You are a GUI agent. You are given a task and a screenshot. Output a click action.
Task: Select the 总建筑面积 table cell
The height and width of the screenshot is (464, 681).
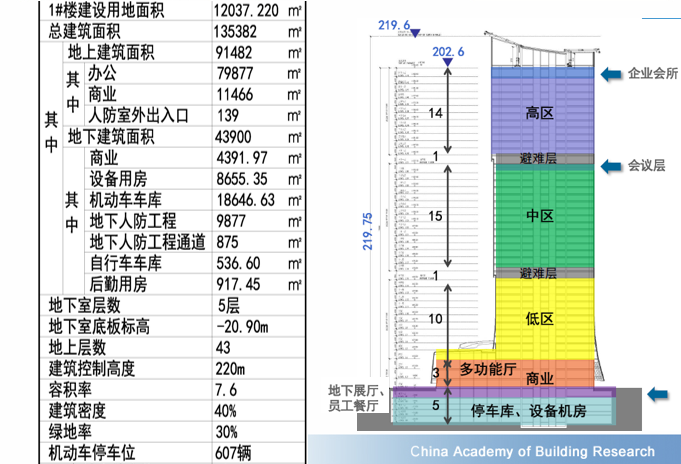96,29
